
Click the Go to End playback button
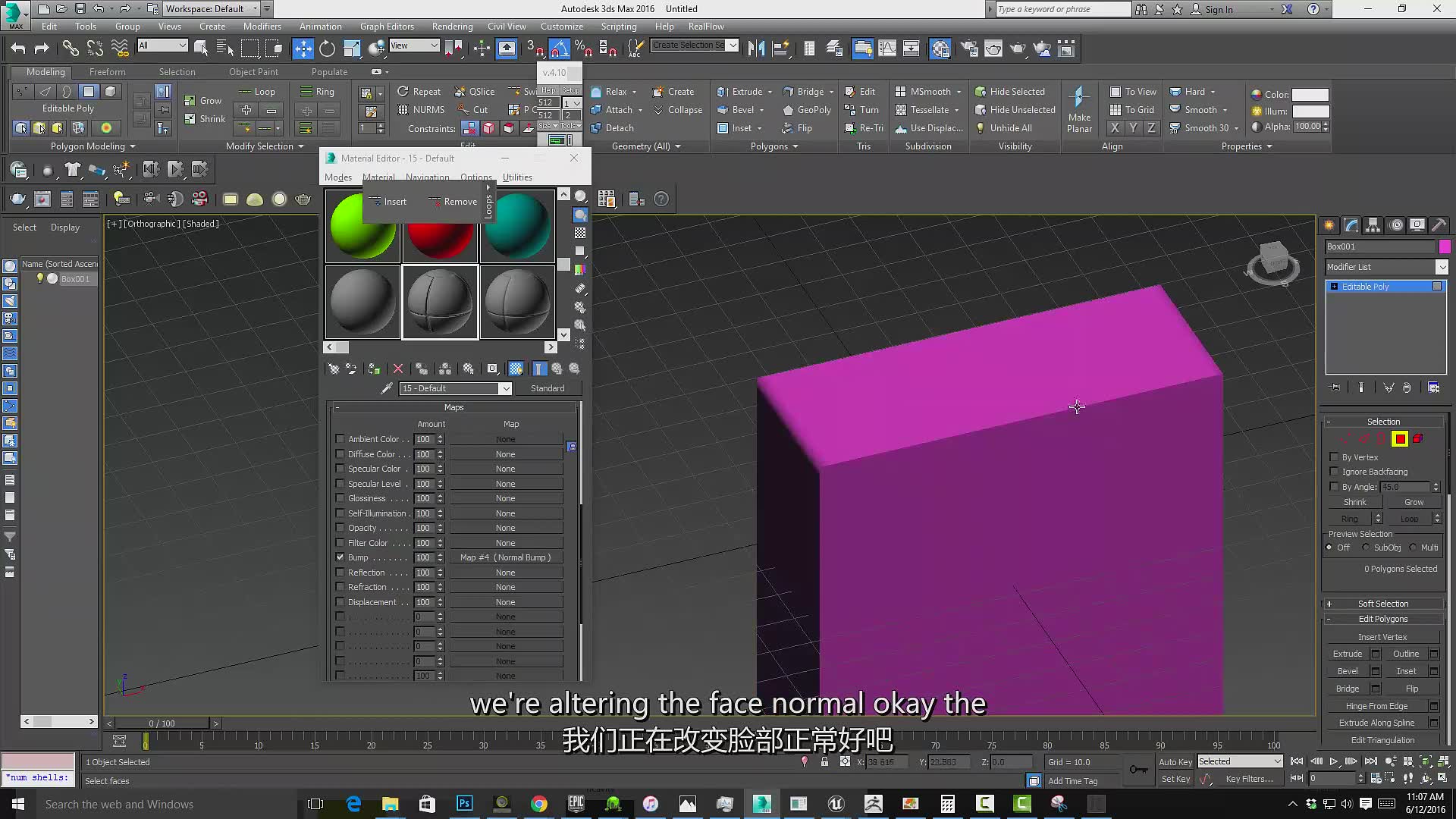point(1370,761)
